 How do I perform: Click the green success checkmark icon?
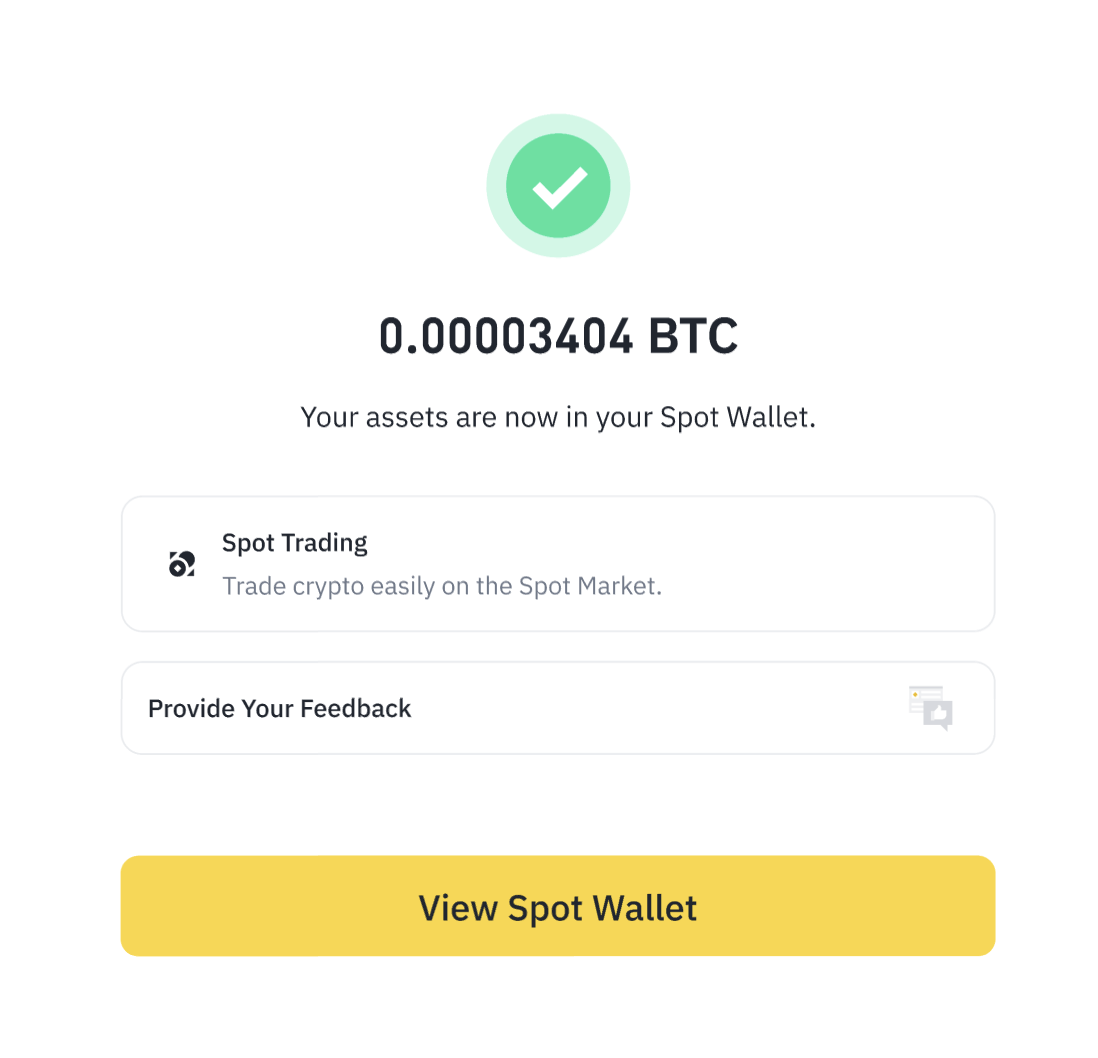558,186
